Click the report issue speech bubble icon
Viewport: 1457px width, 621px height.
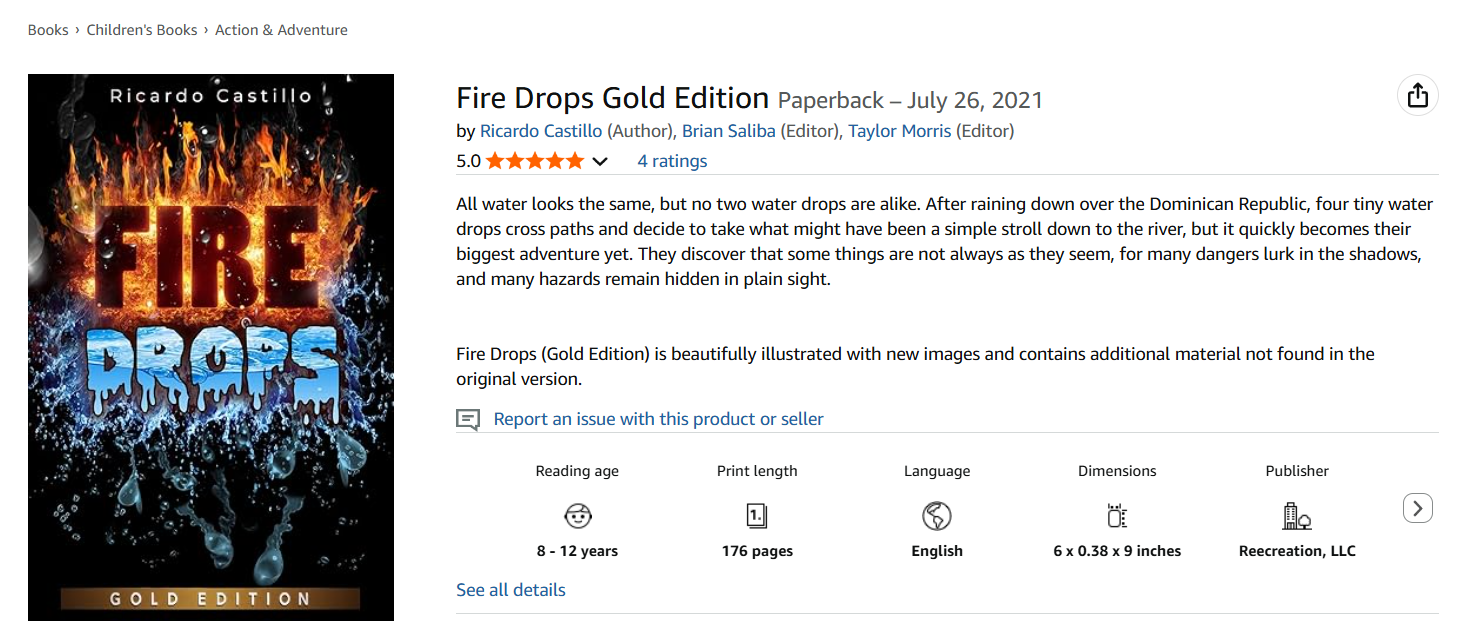tap(468, 419)
